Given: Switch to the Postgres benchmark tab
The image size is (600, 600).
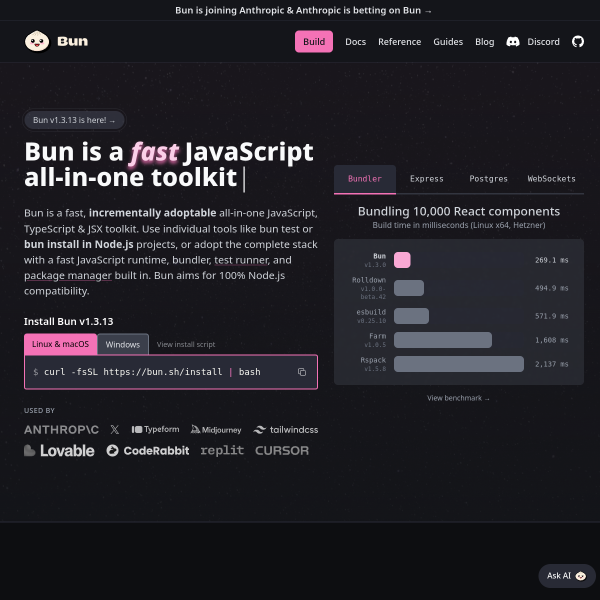Looking at the screenshot, I should (488, 179).
